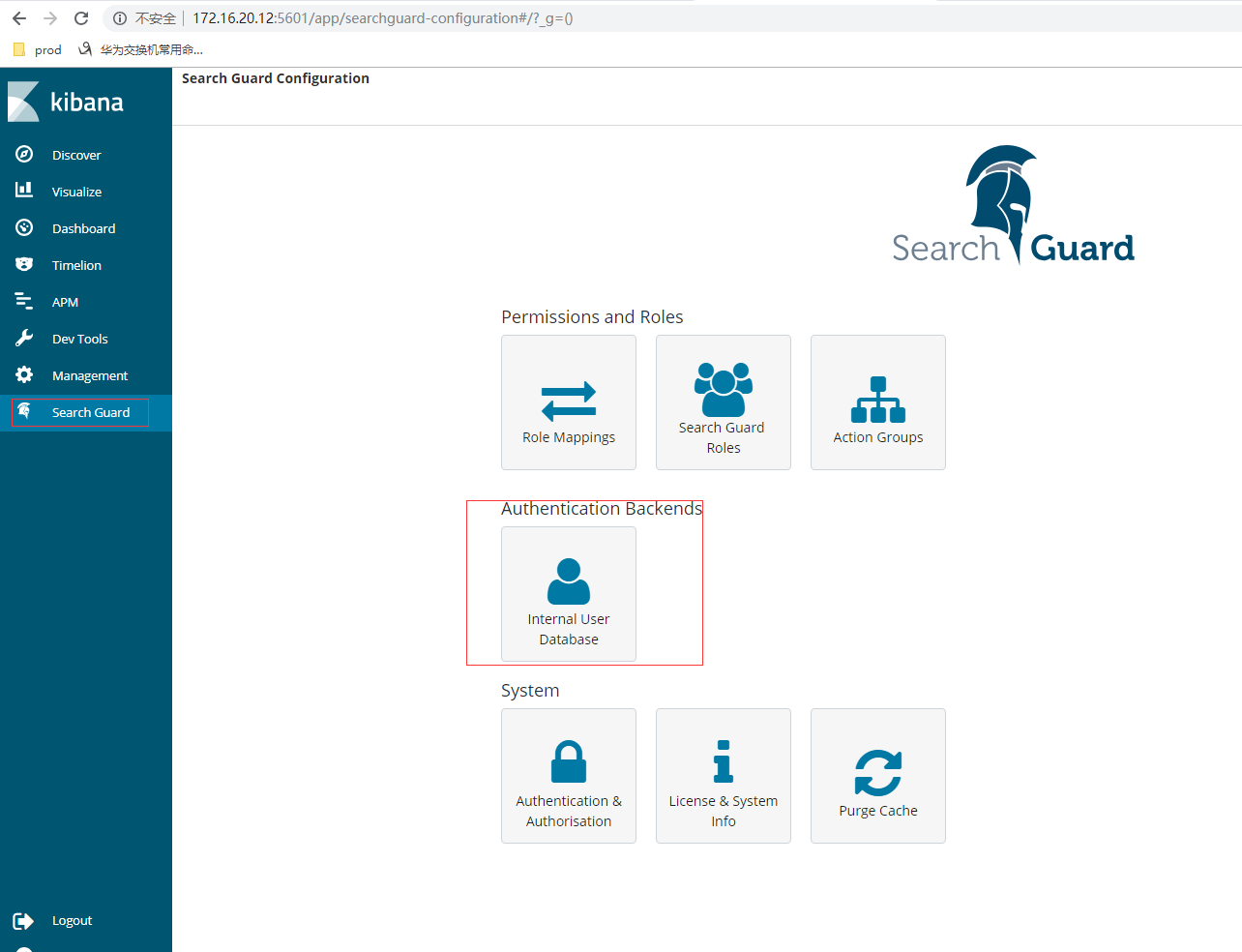Viewport: 1242px width, 952px height.
Task: Click the Logout arrow icon
Action: pos(24,921)
